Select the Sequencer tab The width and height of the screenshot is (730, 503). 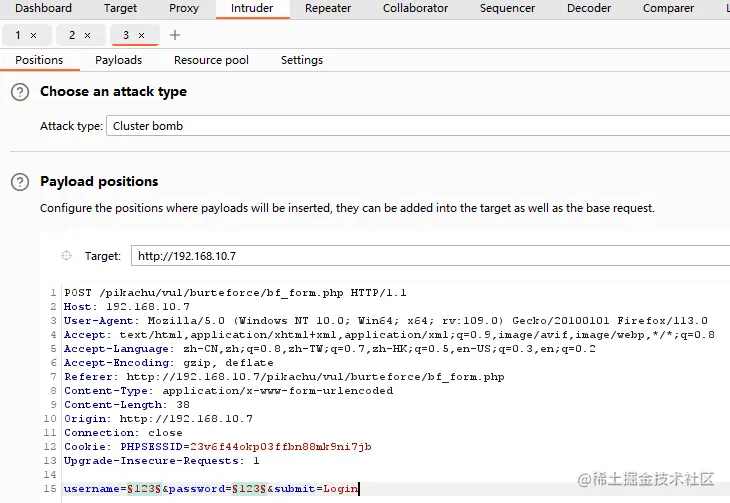507,8
